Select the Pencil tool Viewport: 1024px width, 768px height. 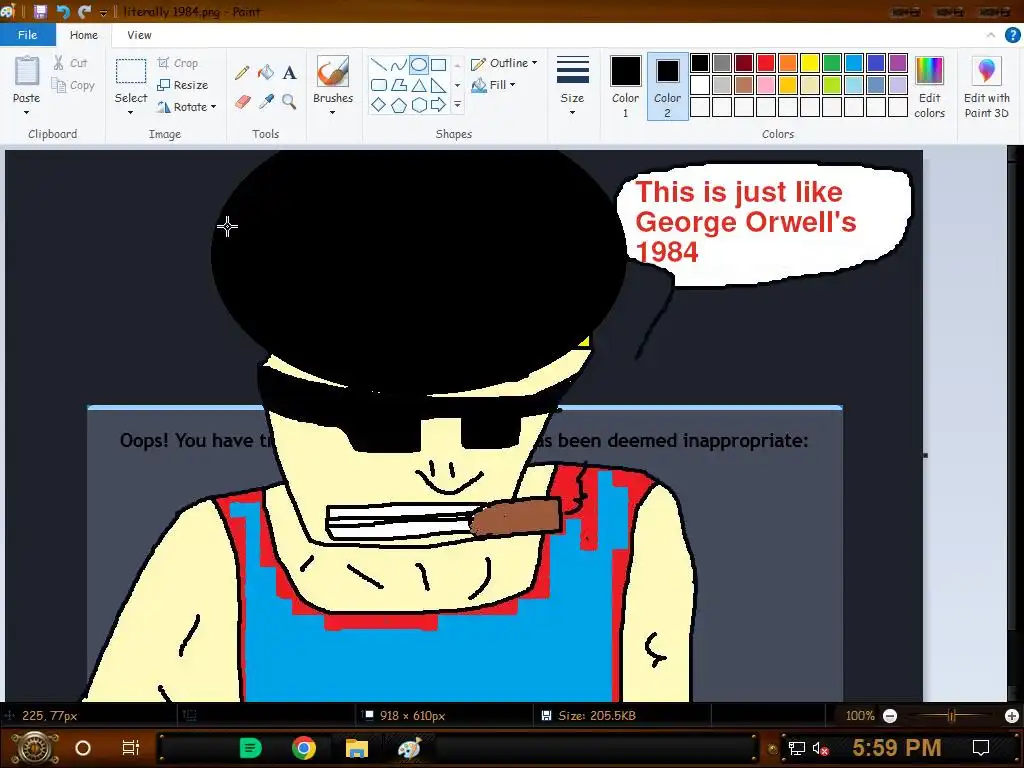(x=242, y=72)
